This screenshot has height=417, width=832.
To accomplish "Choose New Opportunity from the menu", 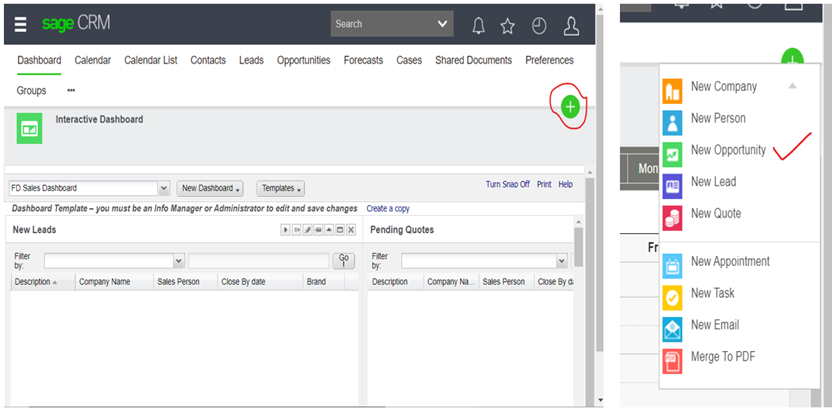I will click(x=728, y=150).
